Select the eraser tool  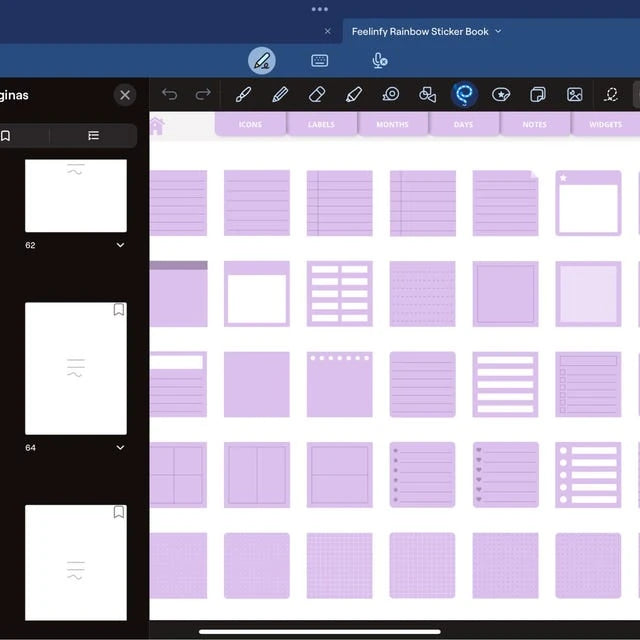coord(317,95)
